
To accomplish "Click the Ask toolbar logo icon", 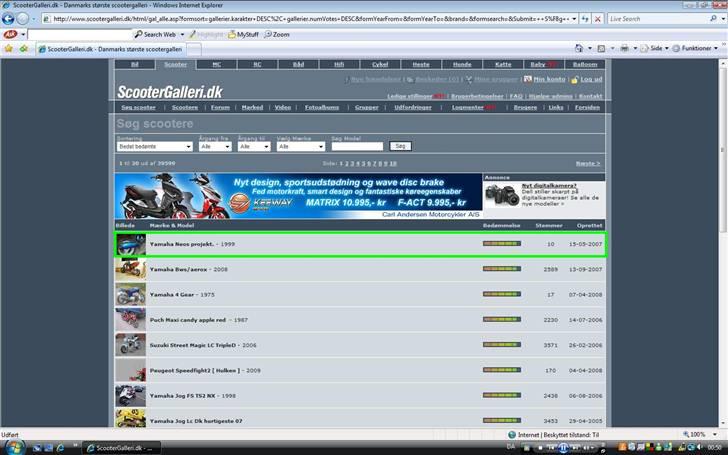I will (x=9, y=34).
